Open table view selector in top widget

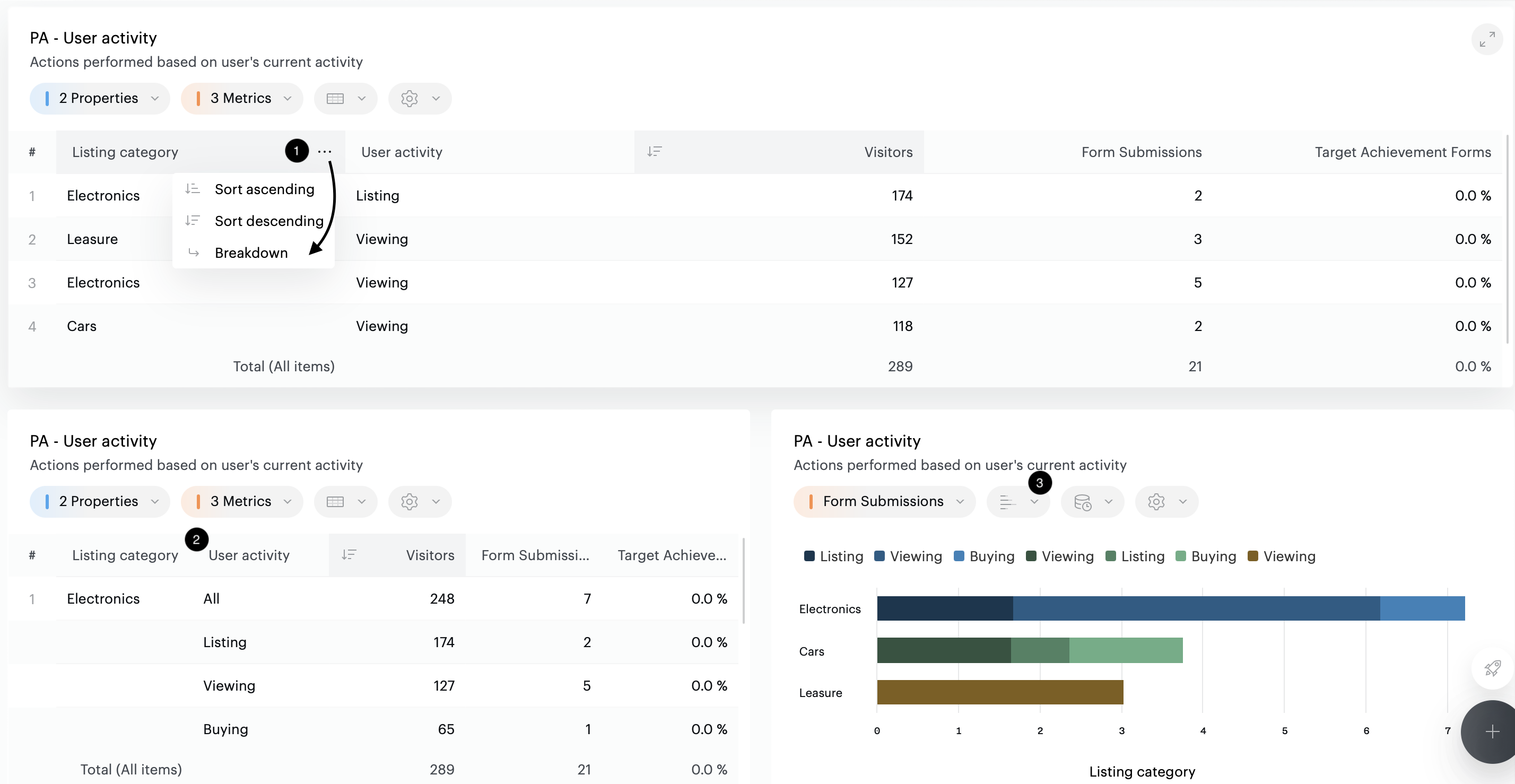click(346, 99)
